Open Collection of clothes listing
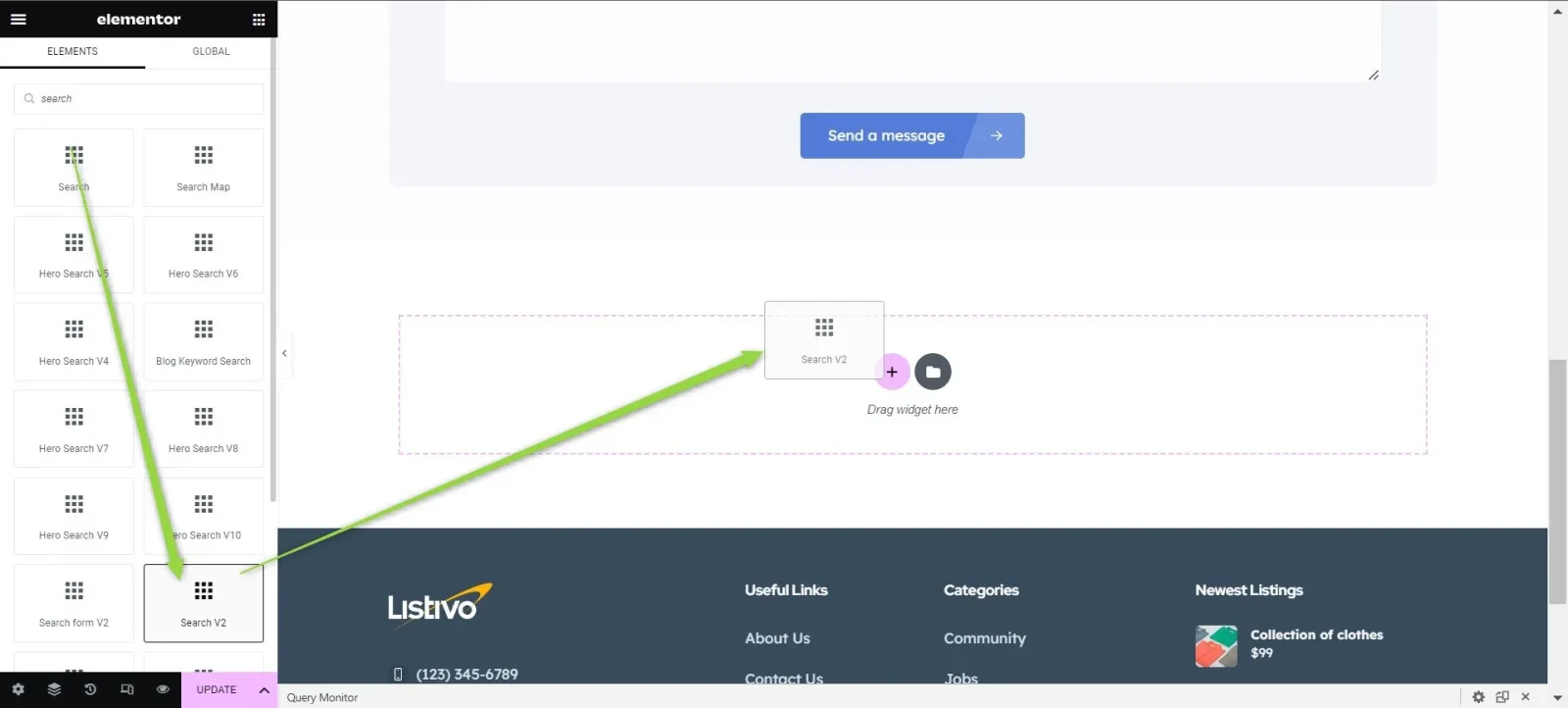The height and width of the screenshot is (708, 1568). [x=1316, y=634]
